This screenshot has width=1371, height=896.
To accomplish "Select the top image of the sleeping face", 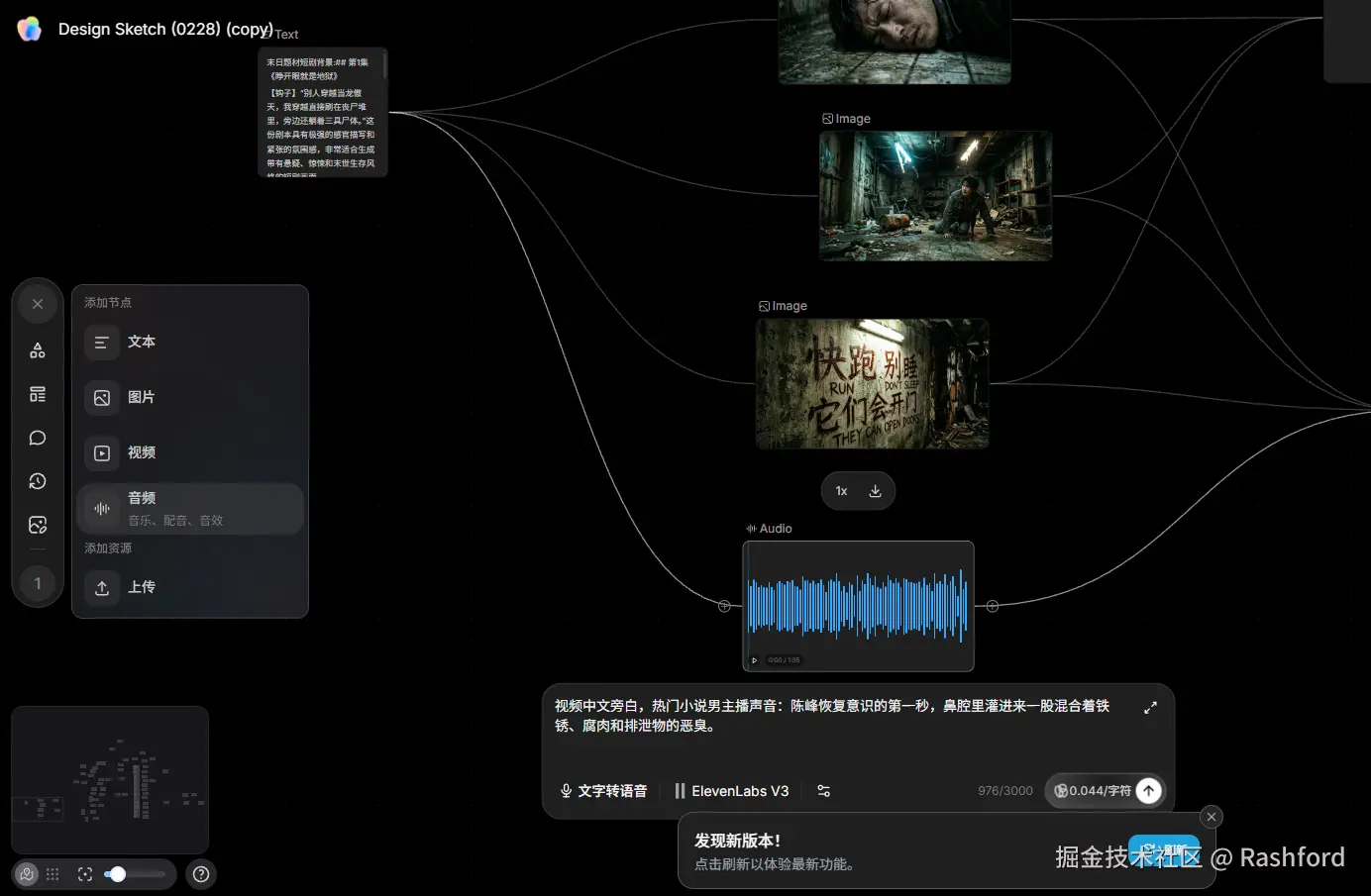I will 895,42.
